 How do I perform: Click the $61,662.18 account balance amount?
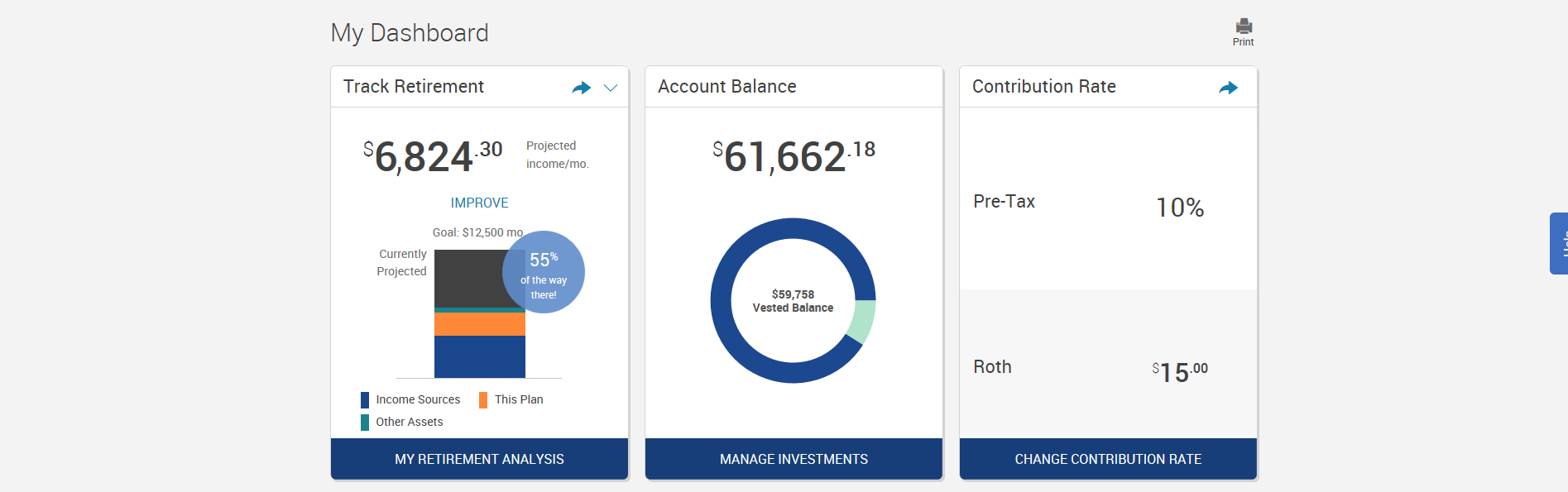click(794, 156)
